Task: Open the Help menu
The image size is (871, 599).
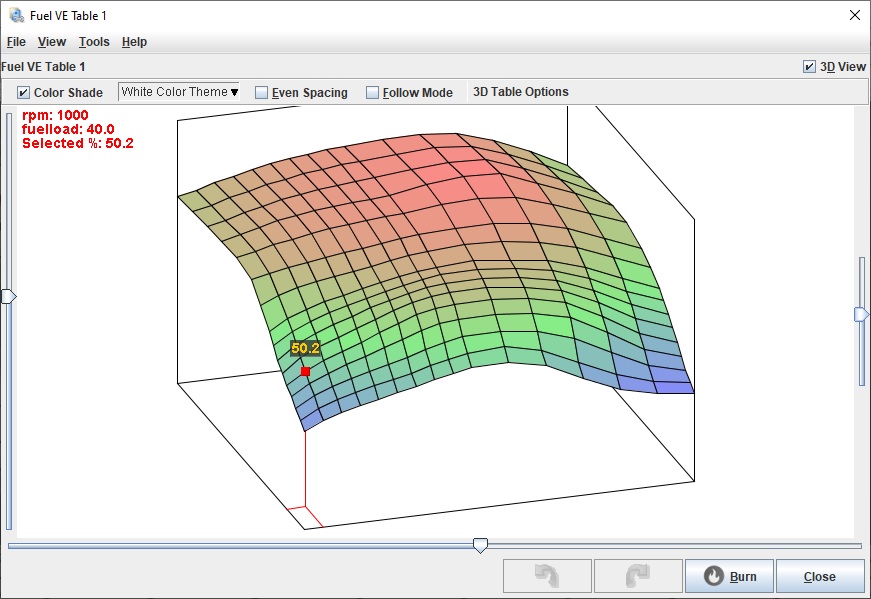Action: point(134,42)
